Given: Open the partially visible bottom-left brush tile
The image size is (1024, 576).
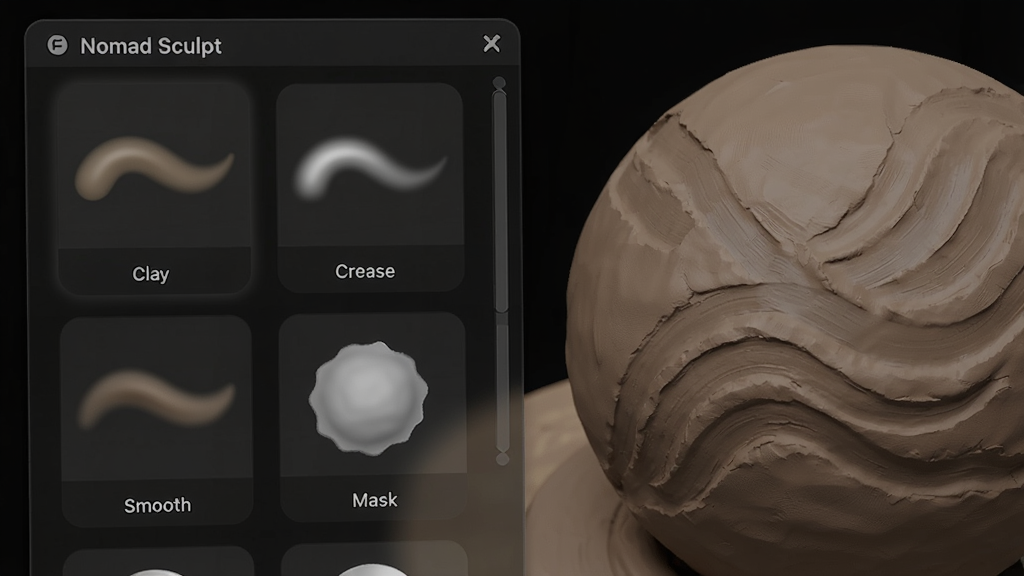Looking at the screenshot, I should point(159,562).
